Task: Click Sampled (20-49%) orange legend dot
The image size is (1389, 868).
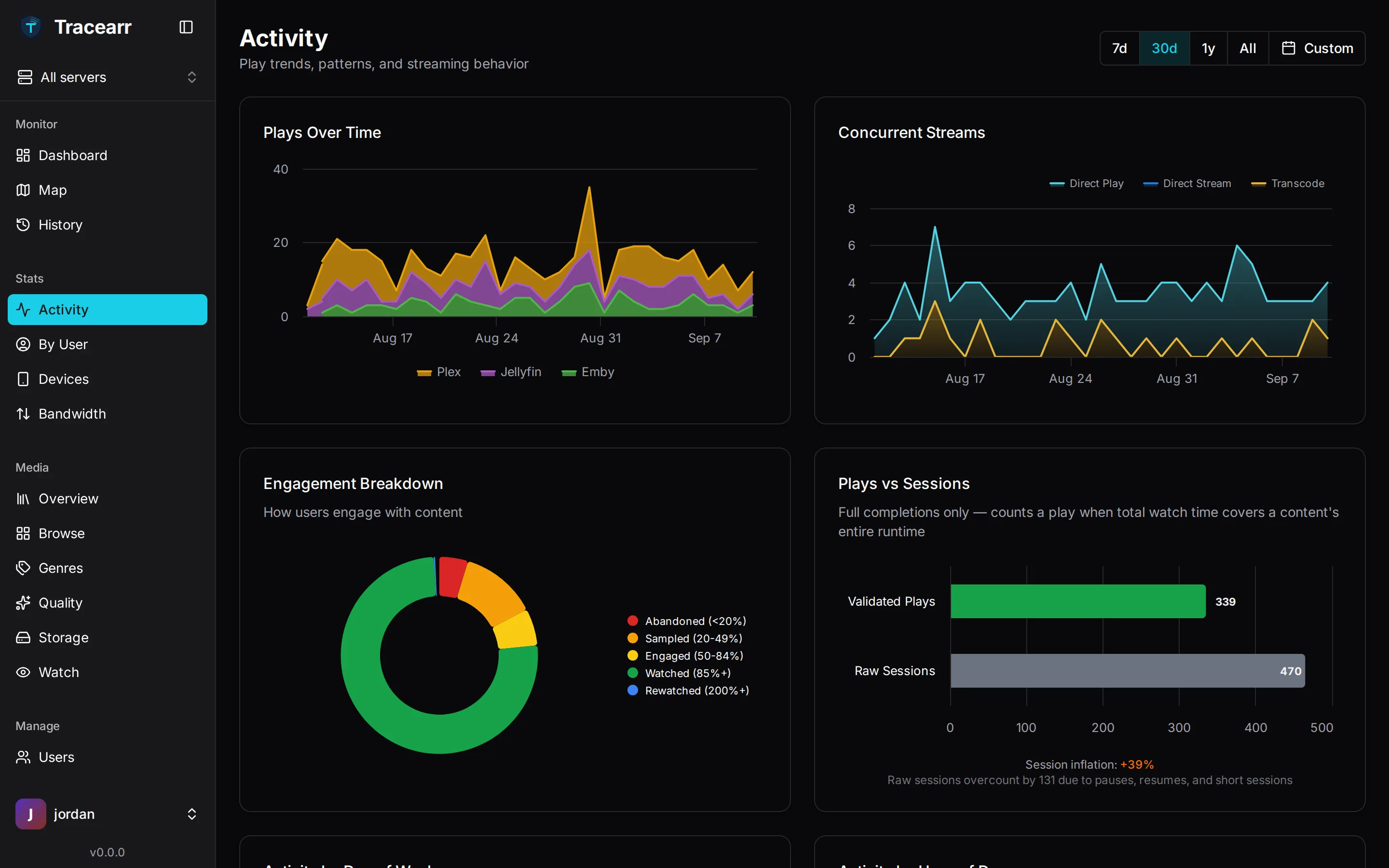Action: tap(632, 638)
